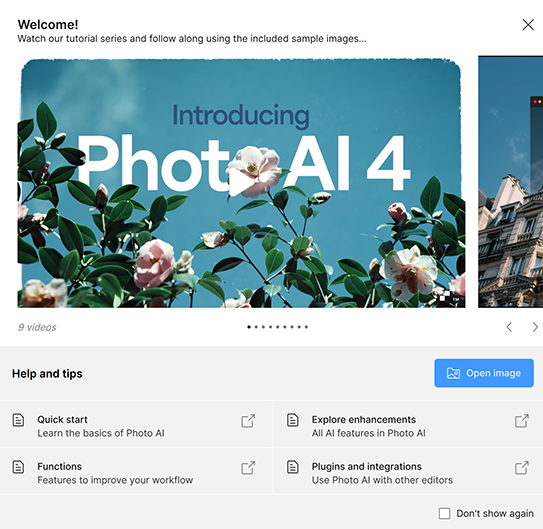Viewport: 543px width, 529px height.
Task: Click 'All AI features in Photo AI' text
Action: click(368, 433)
